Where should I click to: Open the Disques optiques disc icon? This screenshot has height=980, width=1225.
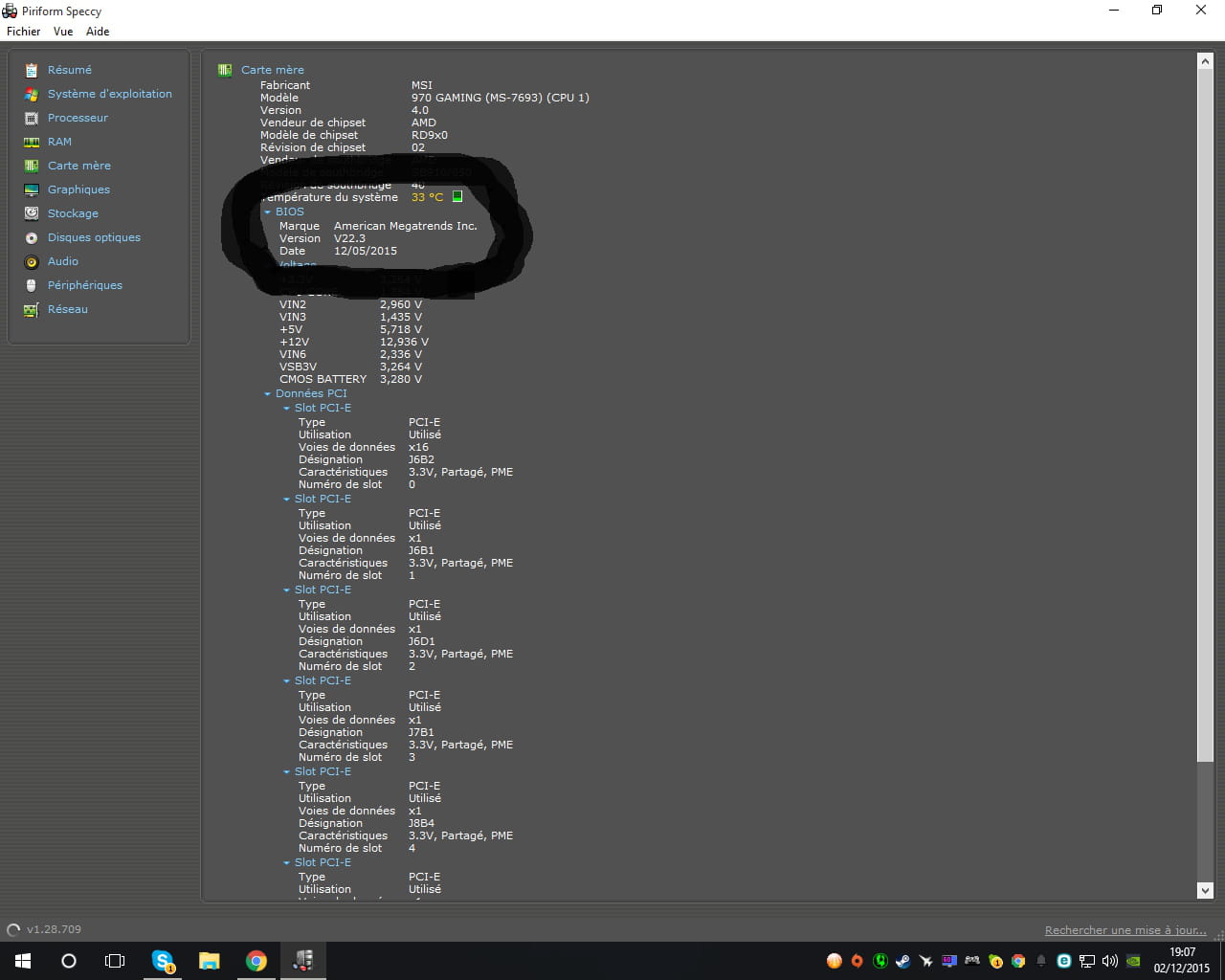pyautogui.click(x=32, y=237)
